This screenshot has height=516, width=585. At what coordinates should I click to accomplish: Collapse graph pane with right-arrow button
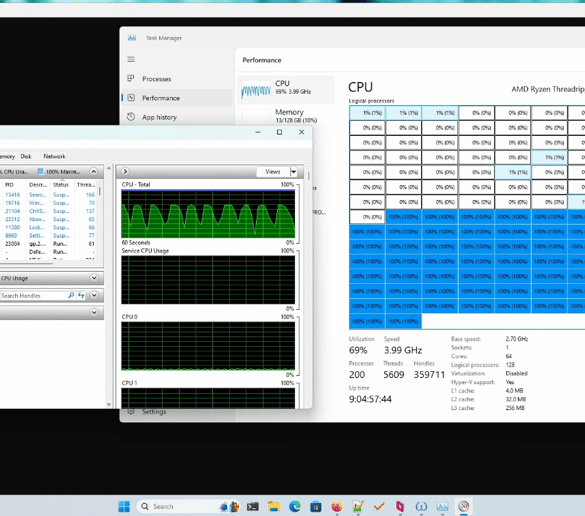click(125, 172)
